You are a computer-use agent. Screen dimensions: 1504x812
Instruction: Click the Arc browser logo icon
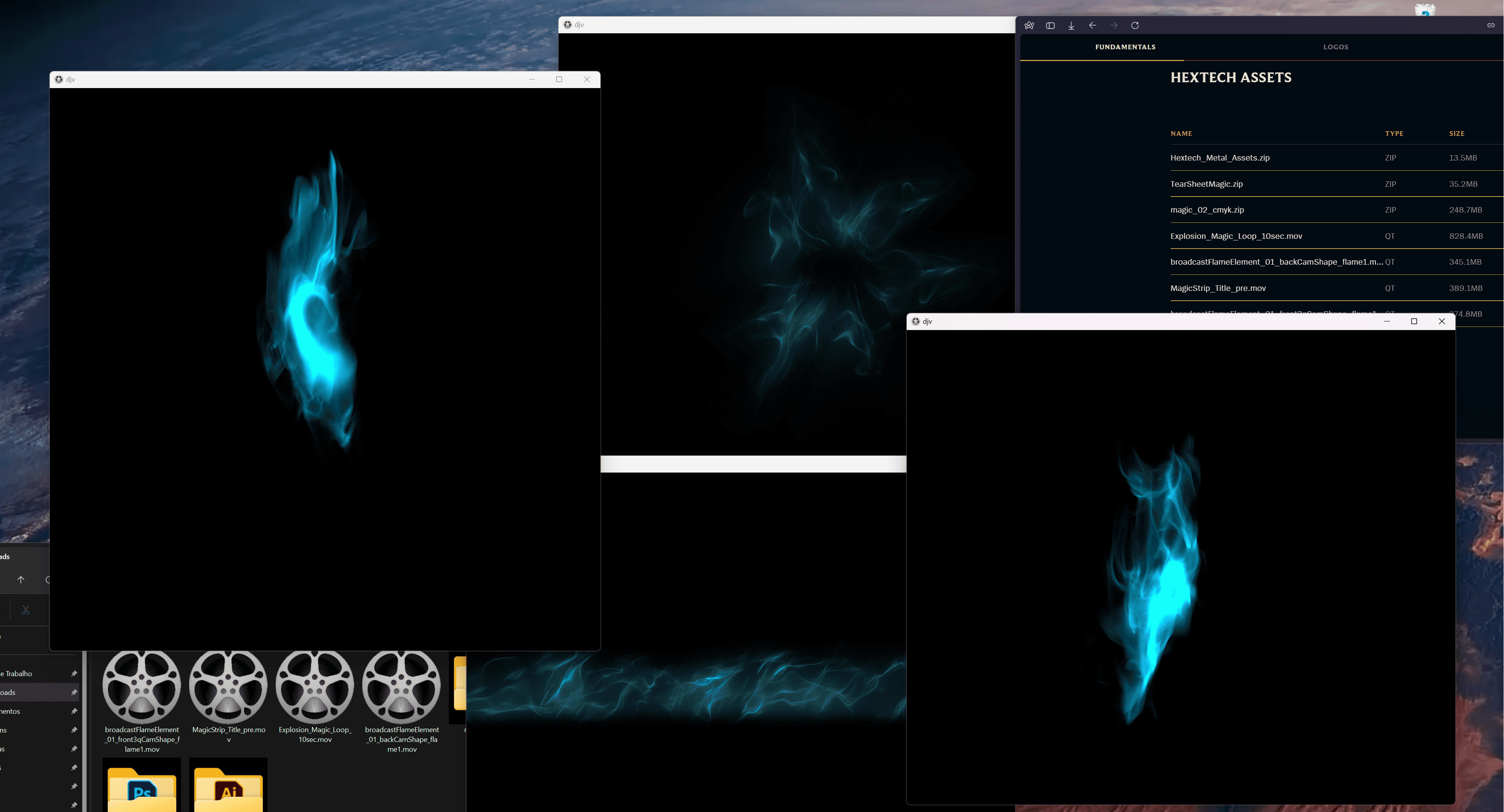1029,25
